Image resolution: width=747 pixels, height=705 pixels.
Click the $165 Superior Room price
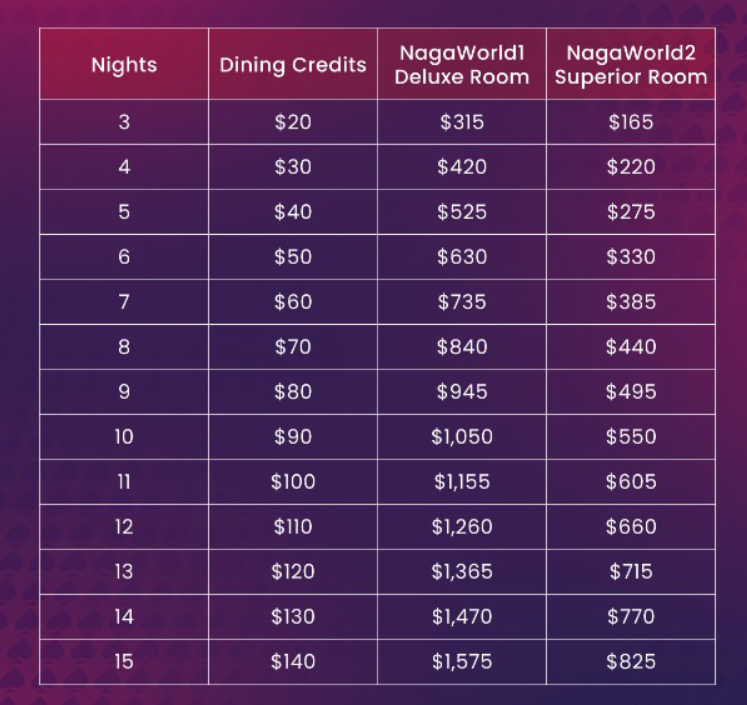coord(631,122)
